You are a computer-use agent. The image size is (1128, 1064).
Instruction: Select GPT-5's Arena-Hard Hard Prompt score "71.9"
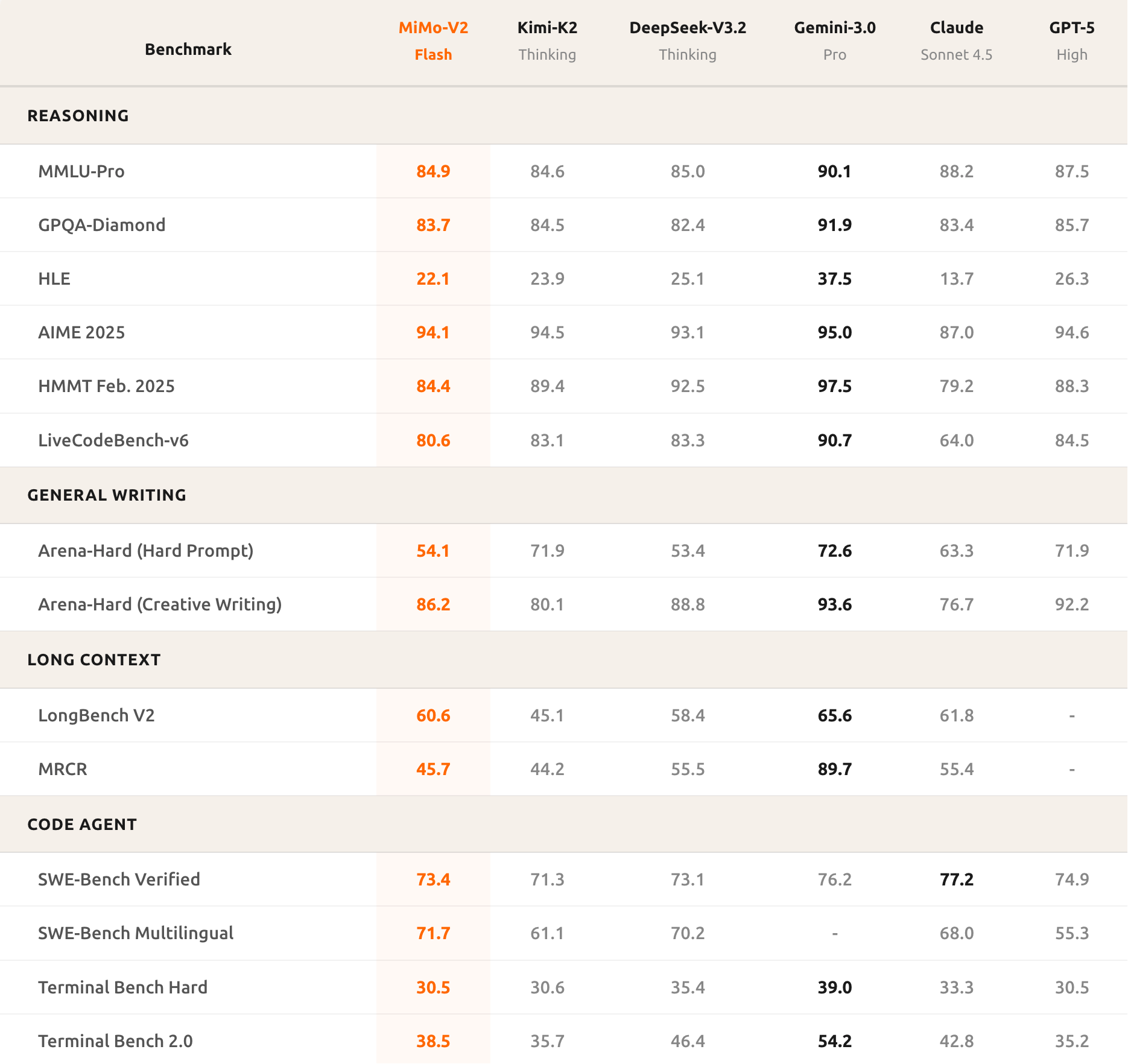(x=1072, y=551)
